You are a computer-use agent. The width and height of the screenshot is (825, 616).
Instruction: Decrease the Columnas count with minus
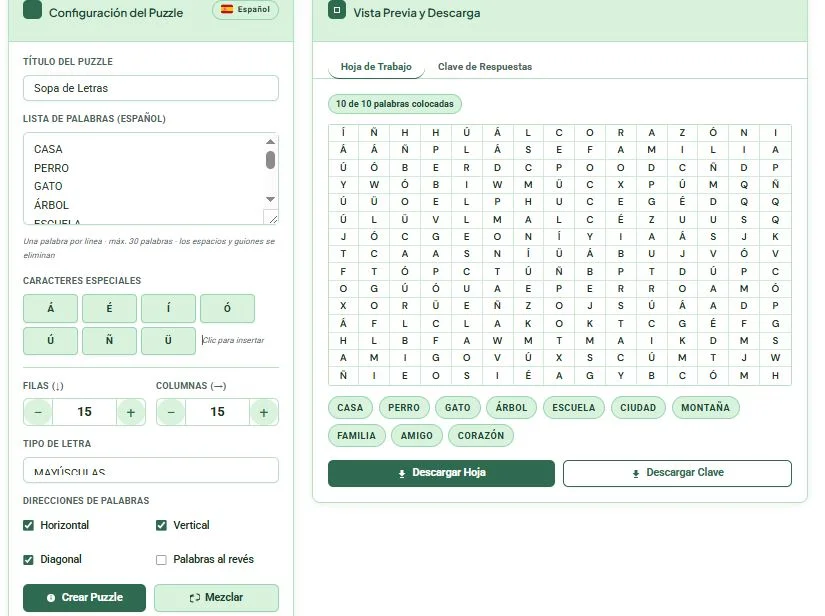click(x=171, y=412)
